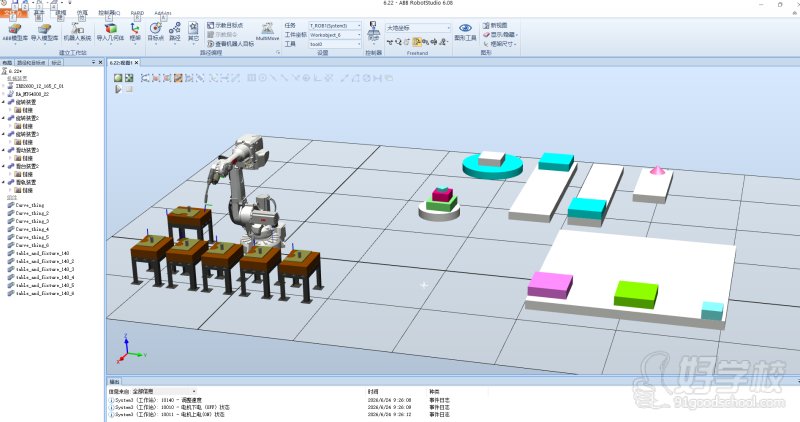The width and height of the screenshot is (800, 422).
Task: Collapse the first mechanism node in tree
Action: 3,102
